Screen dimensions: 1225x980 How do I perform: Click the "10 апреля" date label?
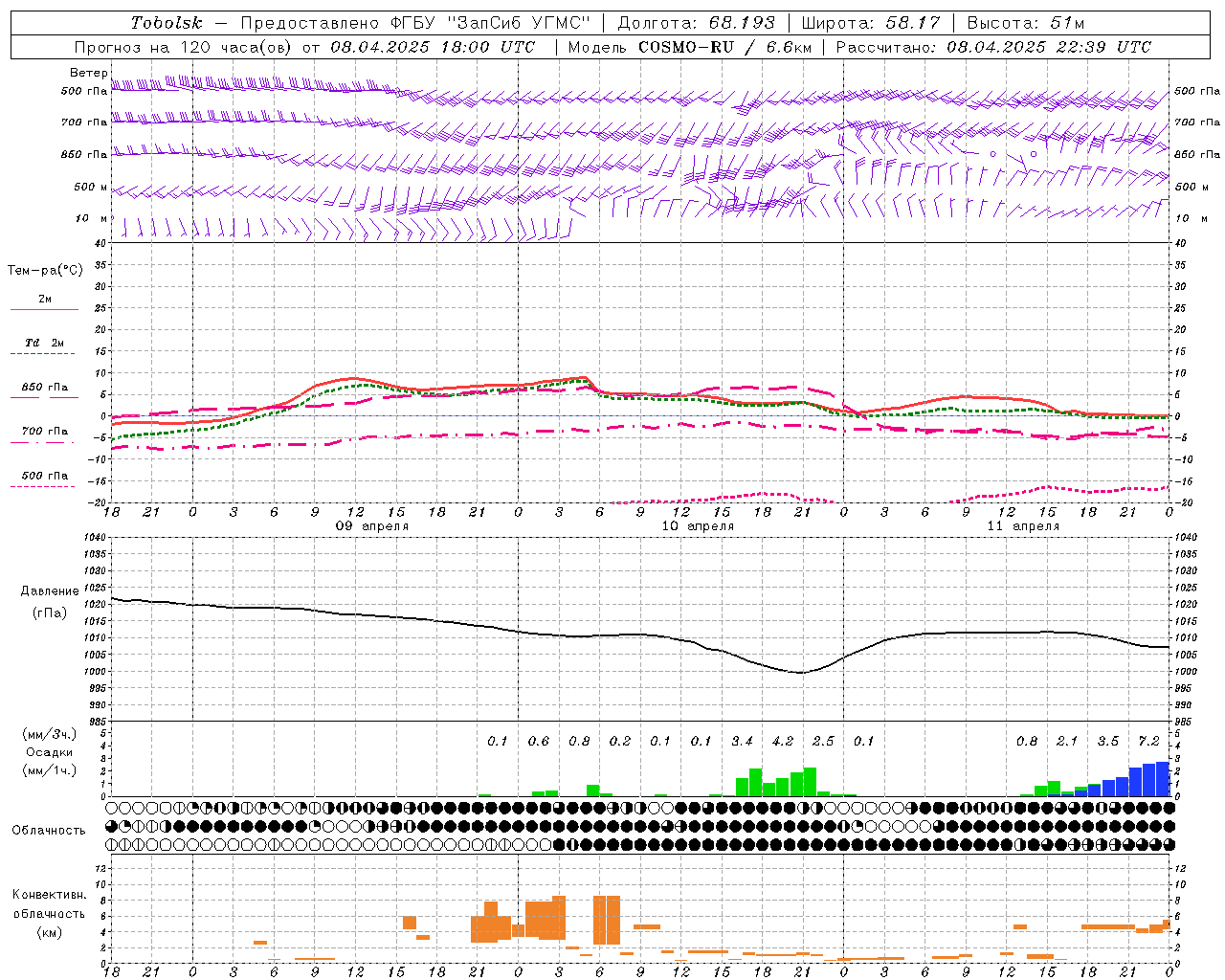tap(698, 526)
